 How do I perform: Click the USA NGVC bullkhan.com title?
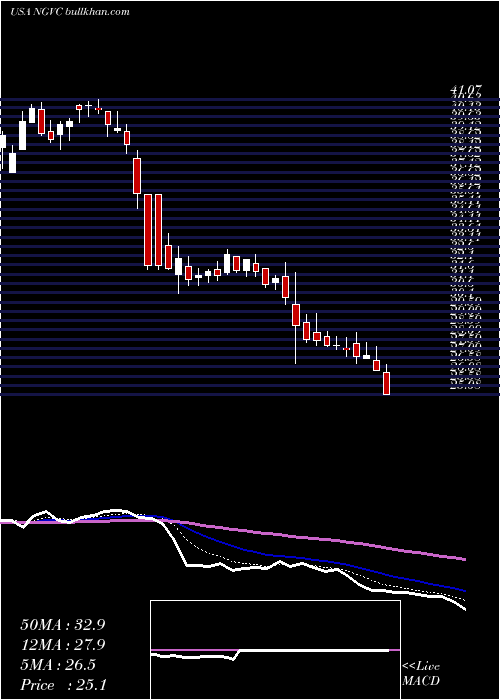coord(70,12)
